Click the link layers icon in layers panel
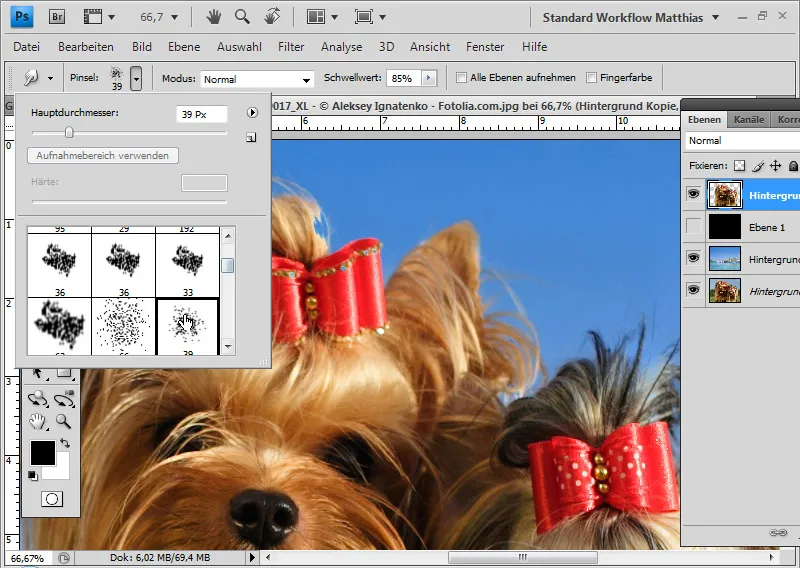The width and height of the screenshot is (800, 568). tap(778, 533)
